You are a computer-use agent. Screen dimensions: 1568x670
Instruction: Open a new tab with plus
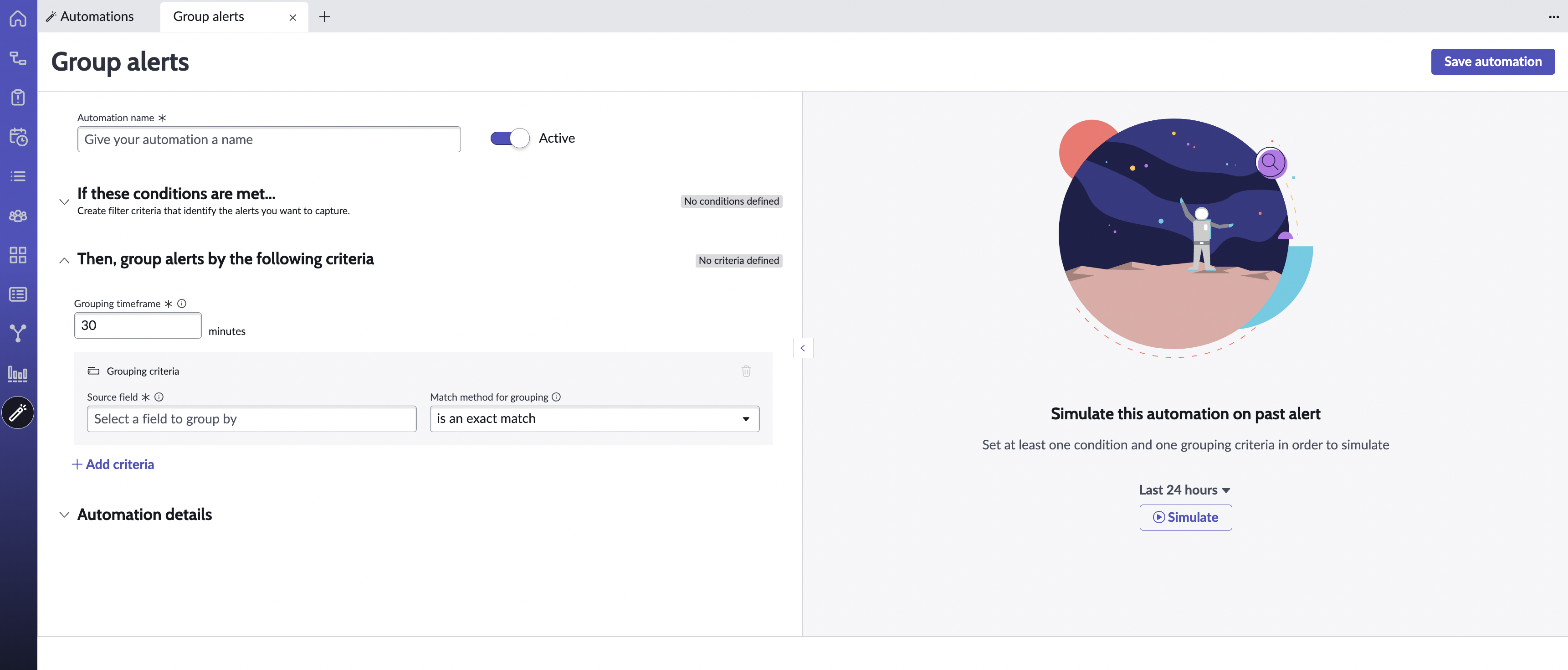tap(324, 17)
